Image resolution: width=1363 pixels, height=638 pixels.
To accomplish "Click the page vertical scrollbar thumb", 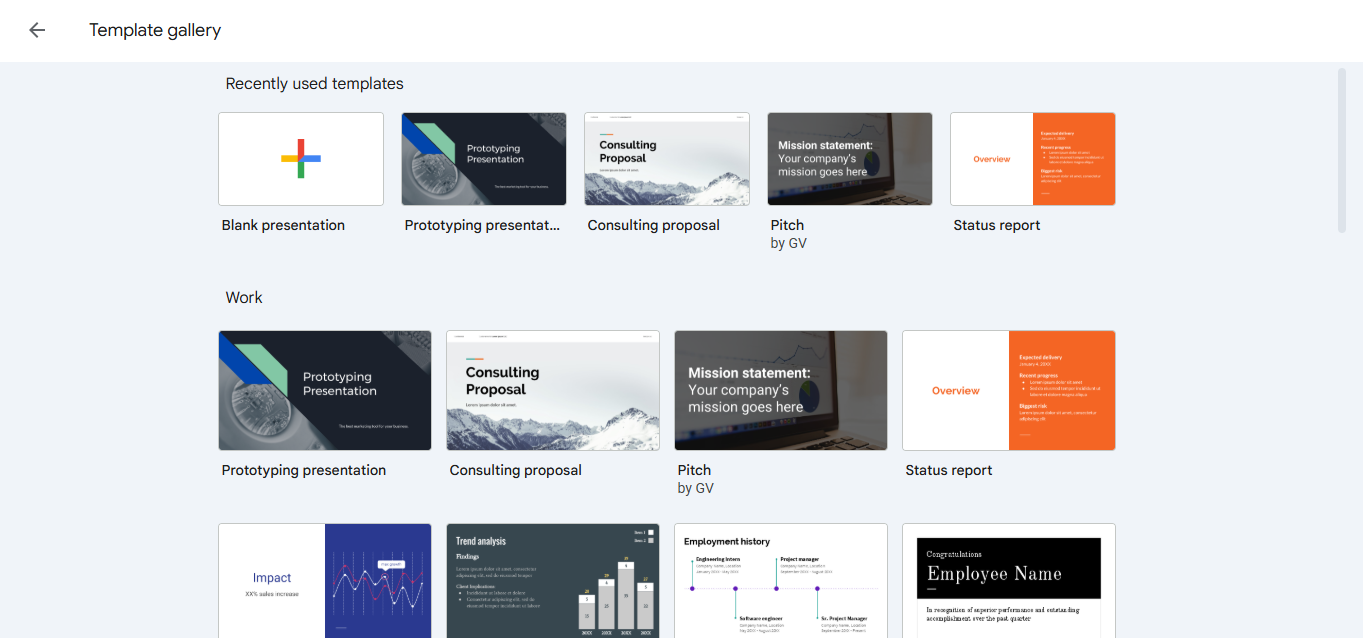I will pyautogui.click(x=1342, y=150).
